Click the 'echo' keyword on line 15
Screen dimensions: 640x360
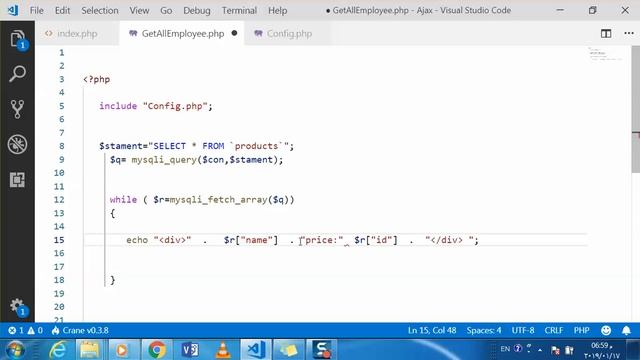click(x=137, y=240)
